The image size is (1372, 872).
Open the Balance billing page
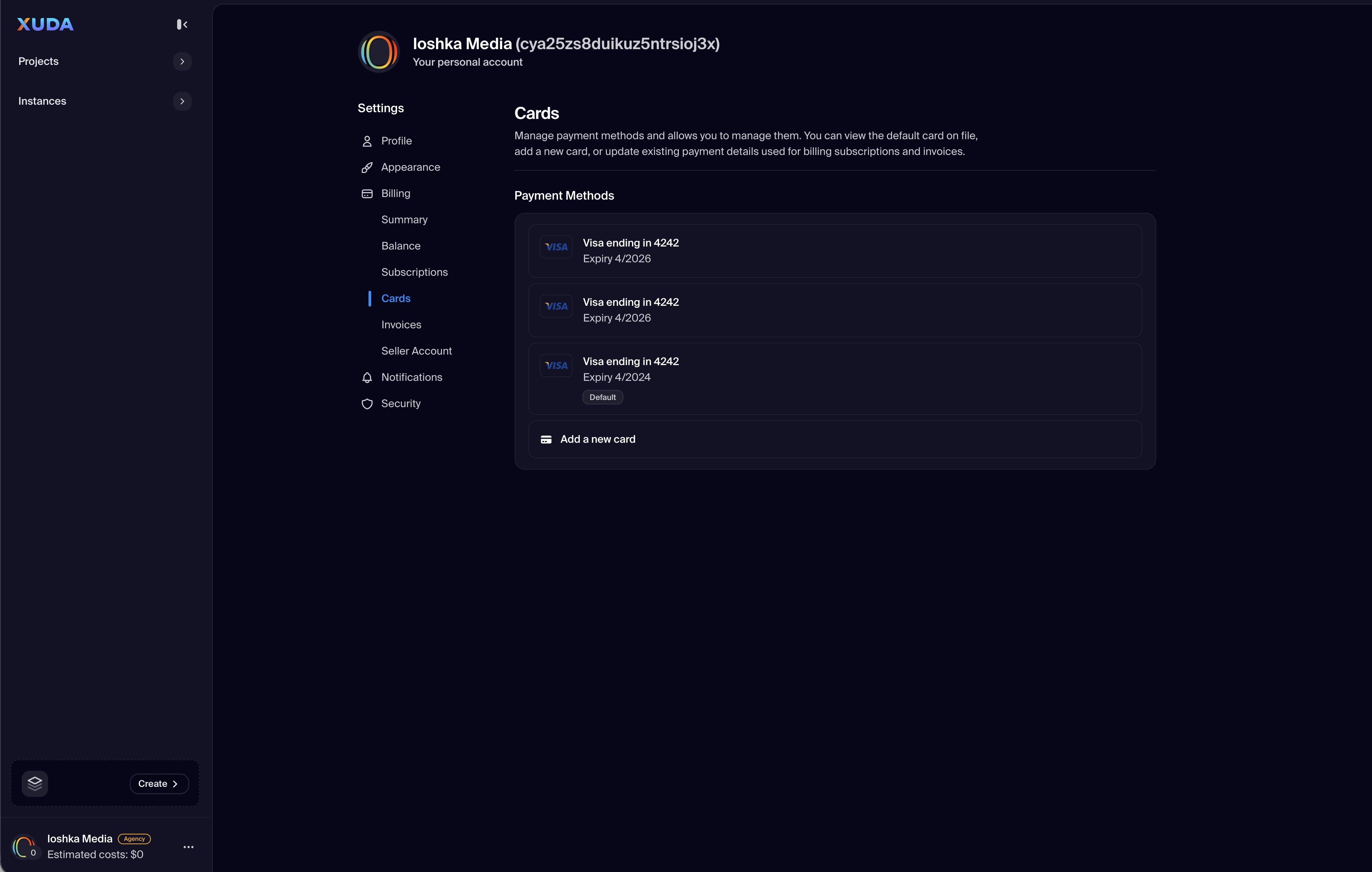coord(400,246)
